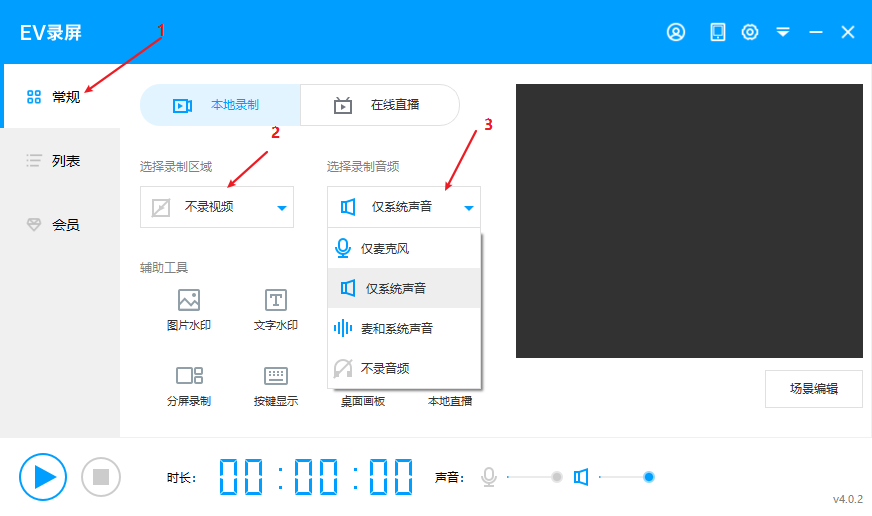Click the 本地直播 label
The image size is (872, 516).
[450, 401]
